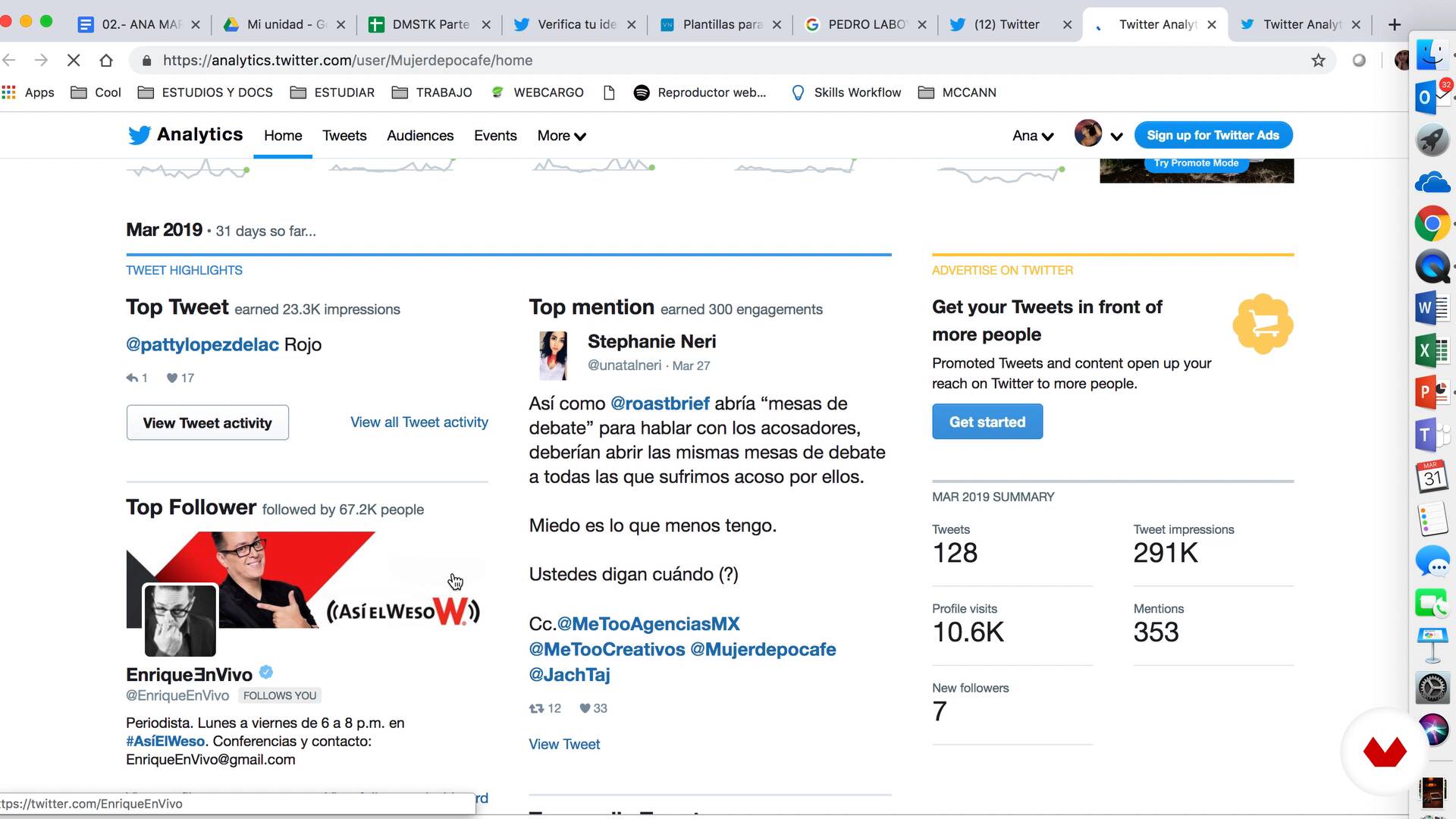Click the Get started button

pos(987,422)
